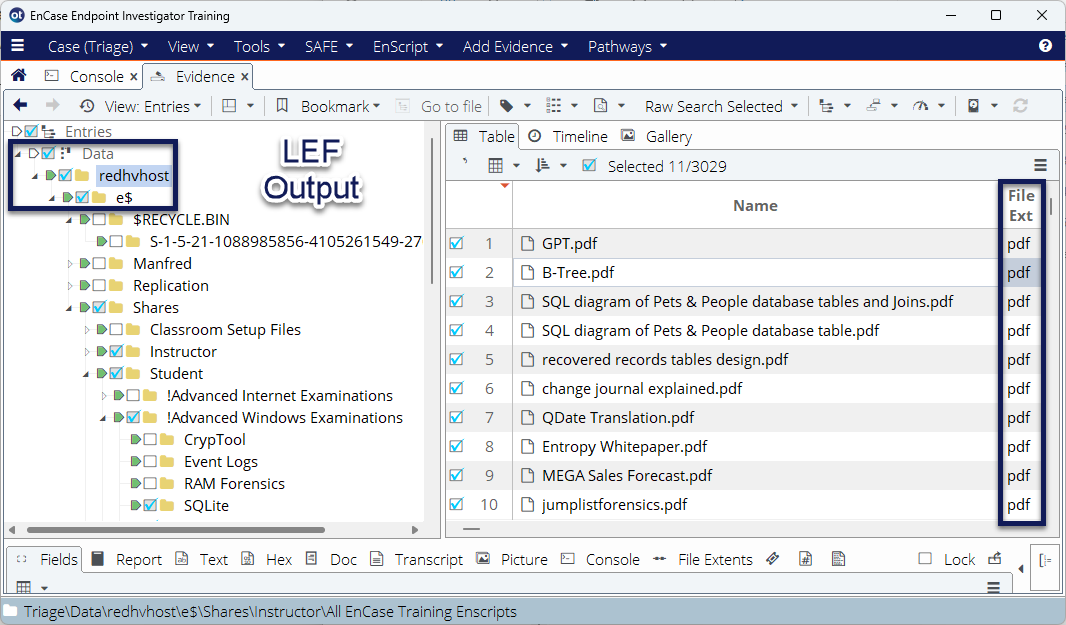Open the Bookmark dropdown arrow
Image resolution: width=1066 pixels, height=625 pixels.
377,106
